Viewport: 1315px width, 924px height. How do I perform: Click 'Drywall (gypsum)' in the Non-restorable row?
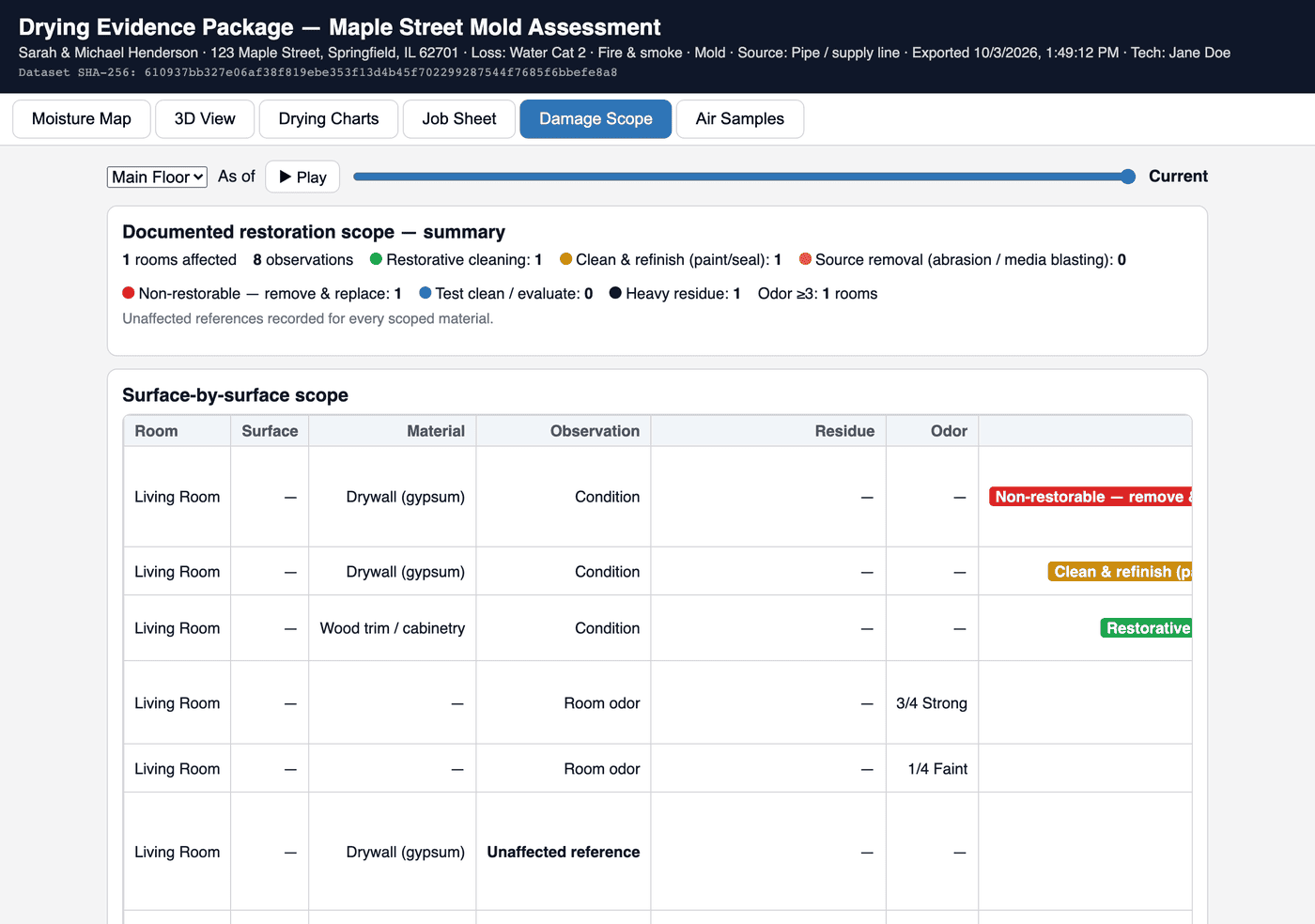[406, 497]
